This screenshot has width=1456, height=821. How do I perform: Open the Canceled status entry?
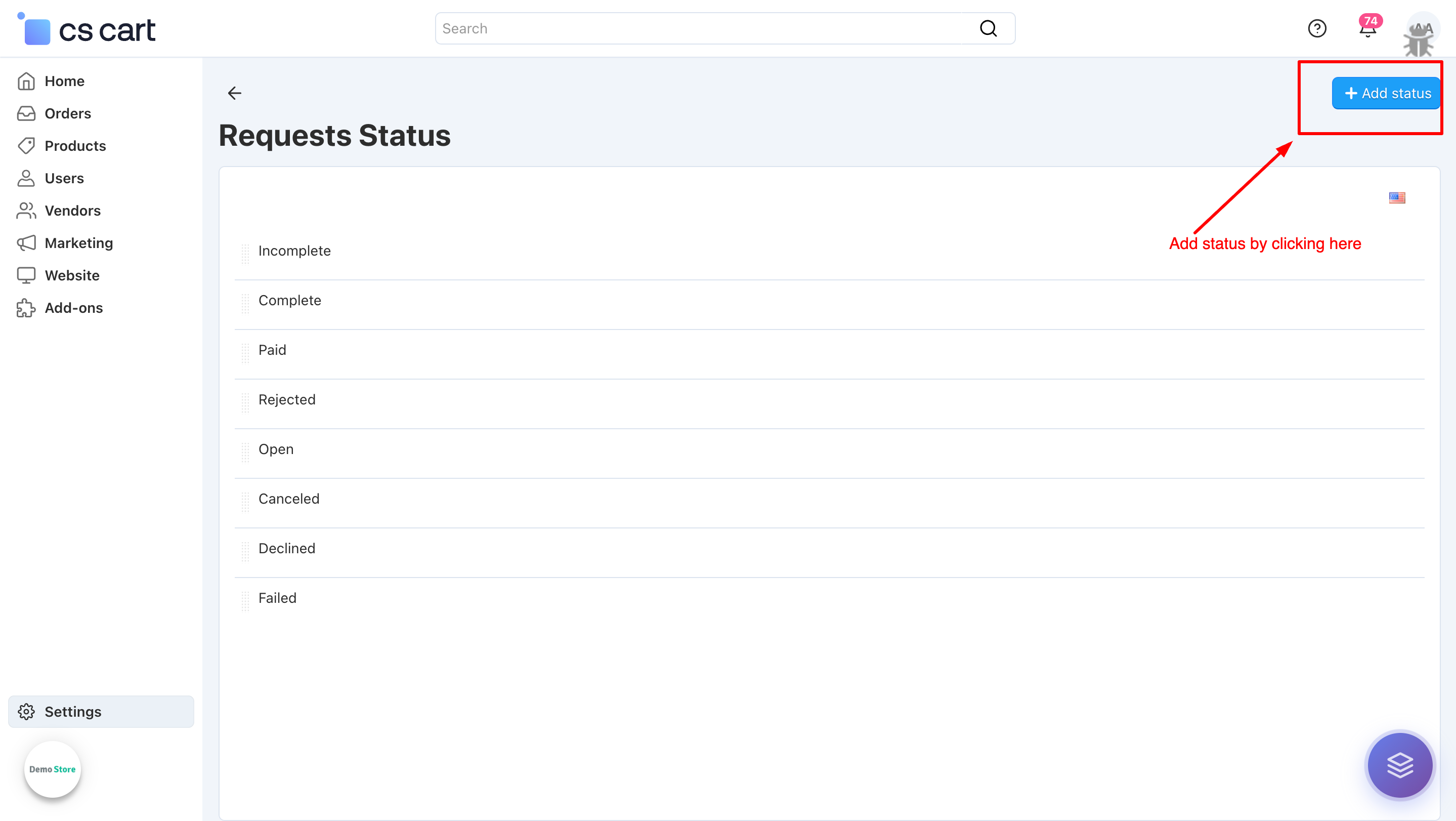pyautogui.click(x=289, y=499)
